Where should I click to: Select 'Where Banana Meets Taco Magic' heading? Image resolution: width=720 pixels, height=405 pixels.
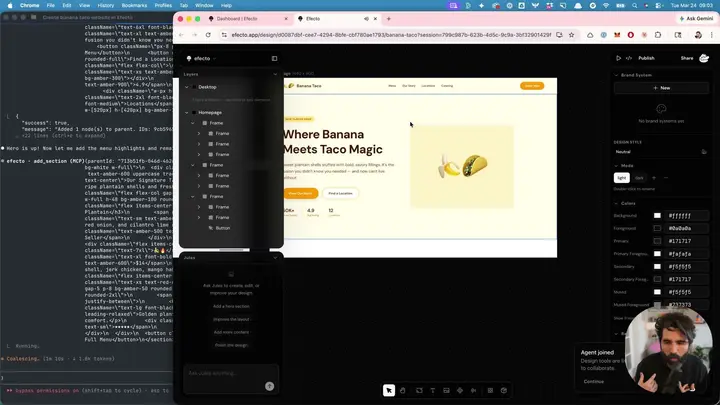tap(332, 142)
